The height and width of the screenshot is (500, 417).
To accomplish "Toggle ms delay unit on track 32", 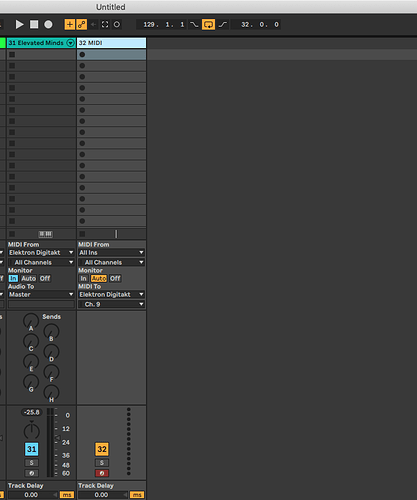I will 137,495.
